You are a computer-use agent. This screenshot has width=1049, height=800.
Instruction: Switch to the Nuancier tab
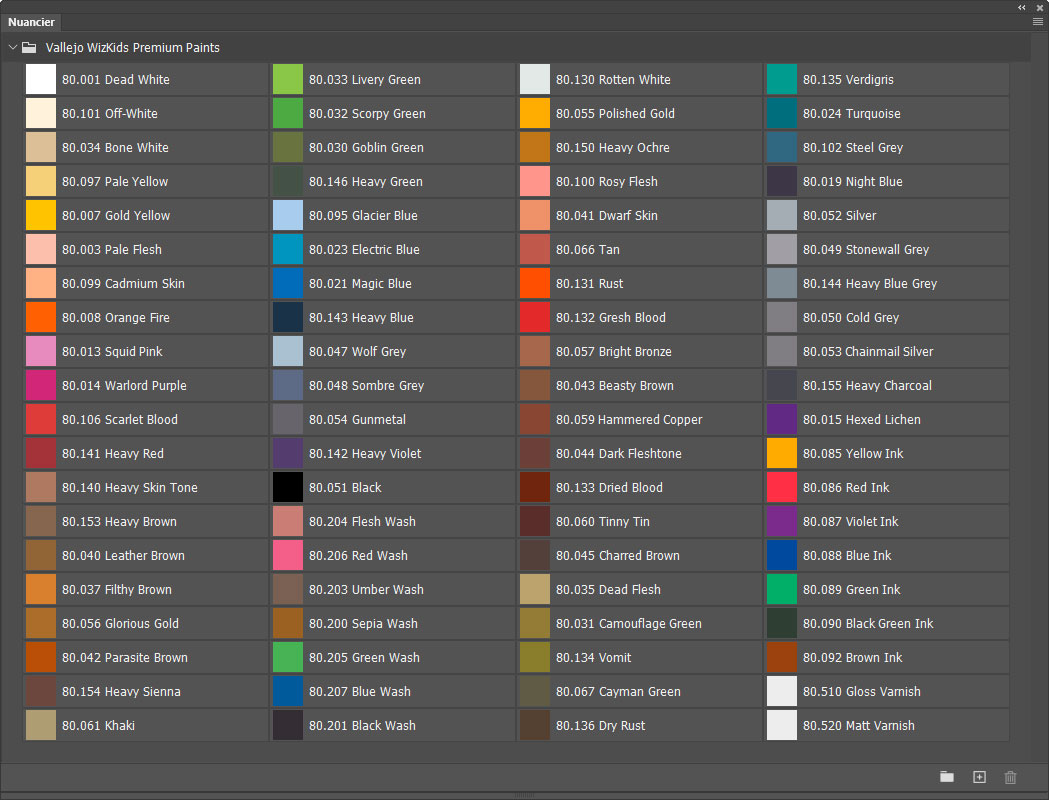(32, 22)
